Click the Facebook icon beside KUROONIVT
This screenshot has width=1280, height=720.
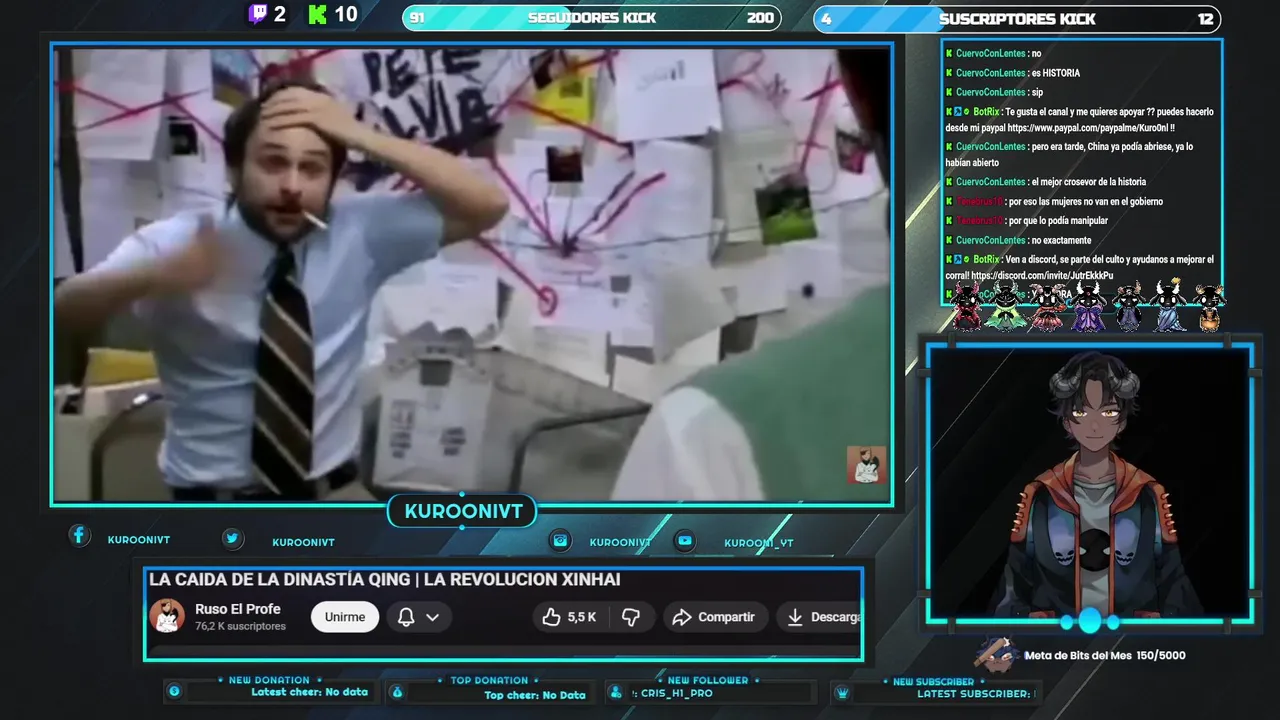[x=79, y=536]
